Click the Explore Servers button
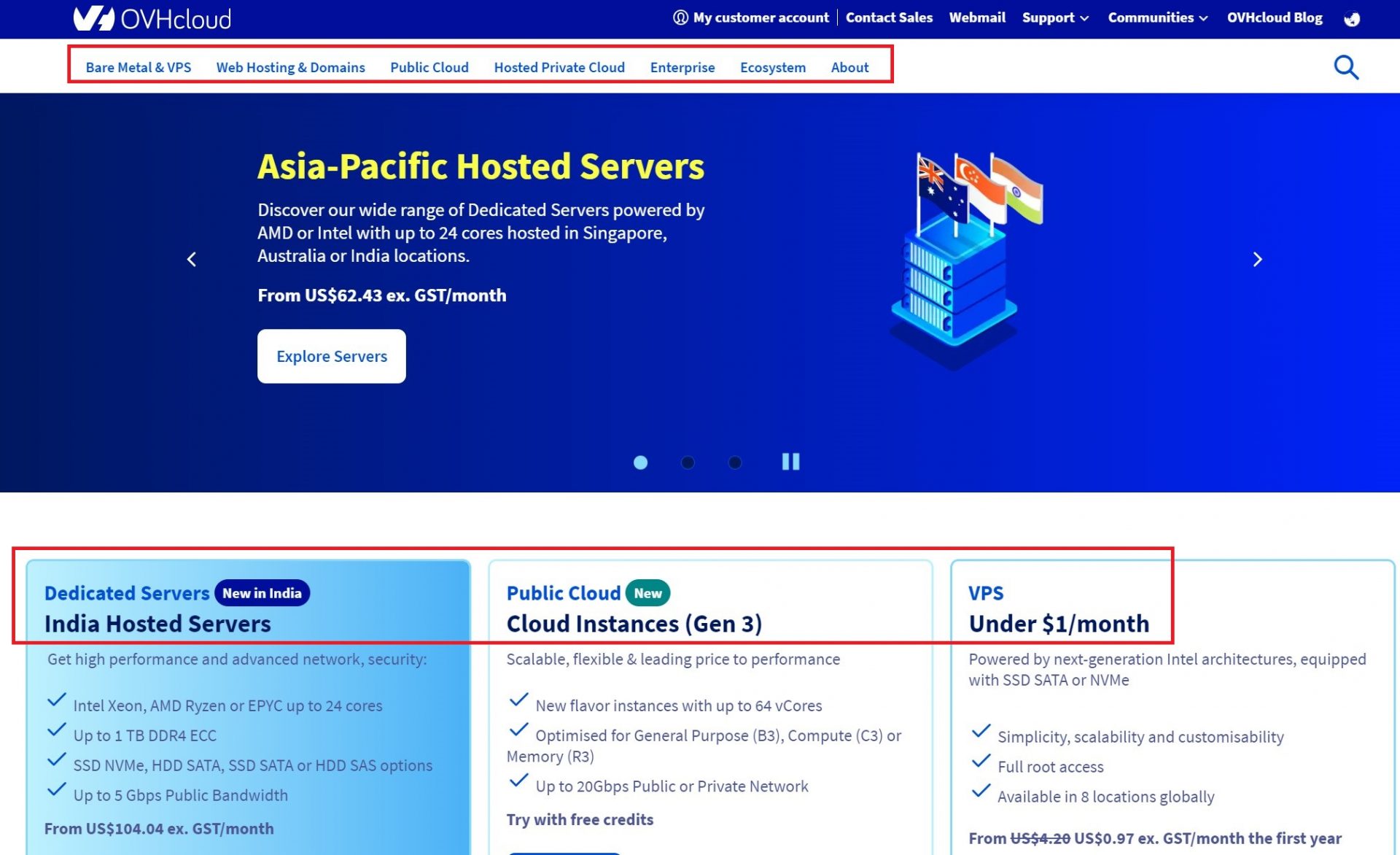Image resolution: width=1400 pixels, height=855 pixels. [x=331, y=356]
